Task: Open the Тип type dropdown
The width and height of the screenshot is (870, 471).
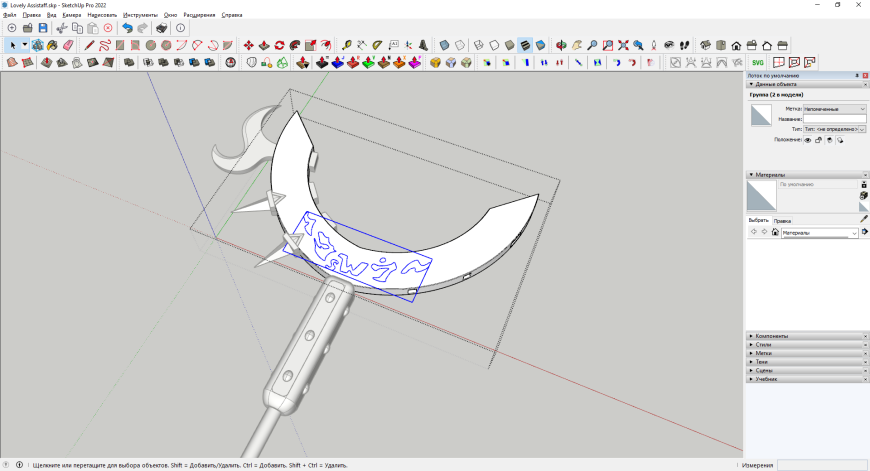Action: (834, 129)
